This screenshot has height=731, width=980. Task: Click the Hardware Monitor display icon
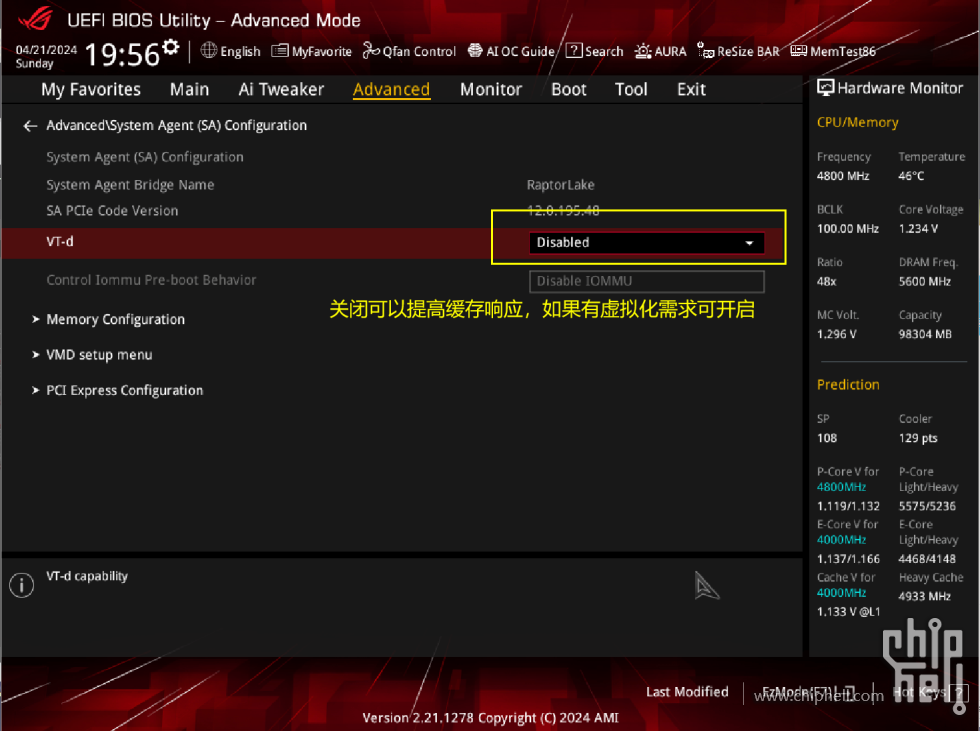(826, 88)
